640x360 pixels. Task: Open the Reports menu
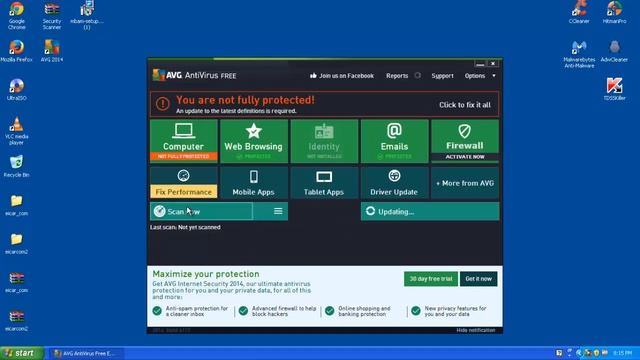point(397,76)
